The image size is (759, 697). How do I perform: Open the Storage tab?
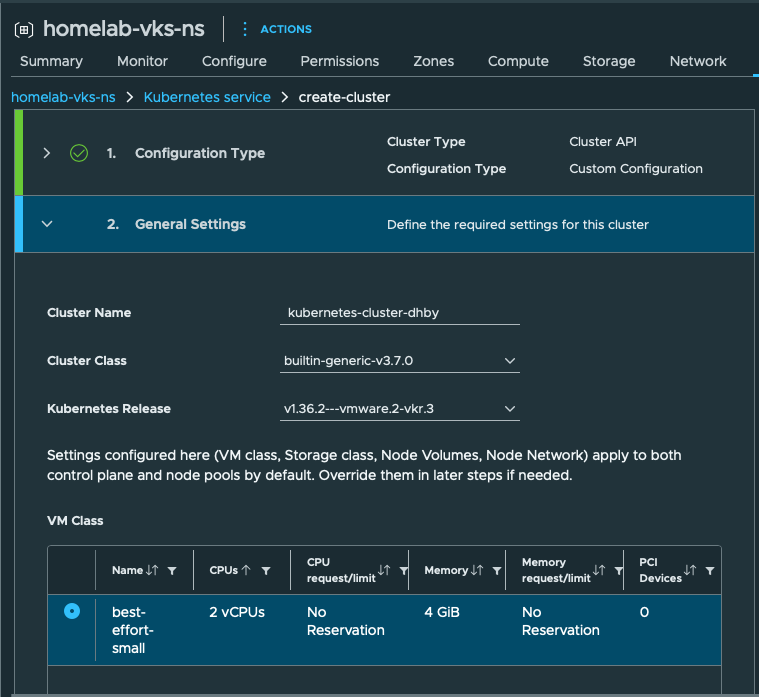[609, 61]
